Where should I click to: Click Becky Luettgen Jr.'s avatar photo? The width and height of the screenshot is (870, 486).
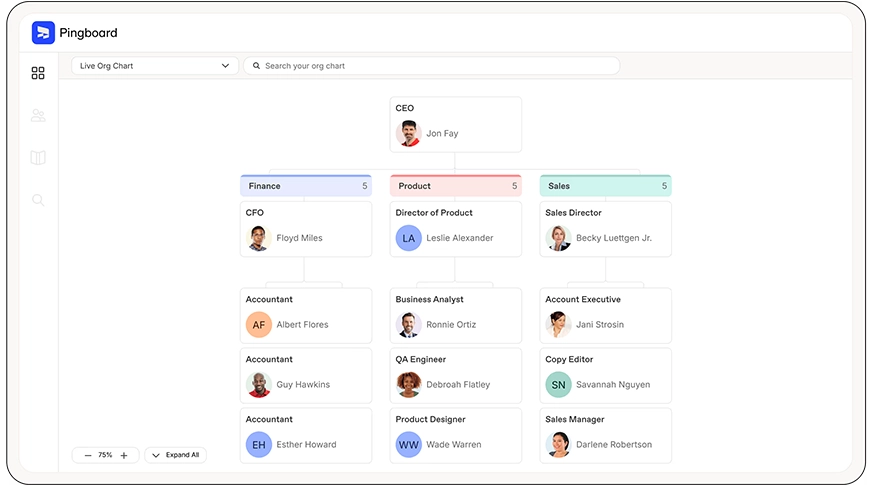coord(558,238)
